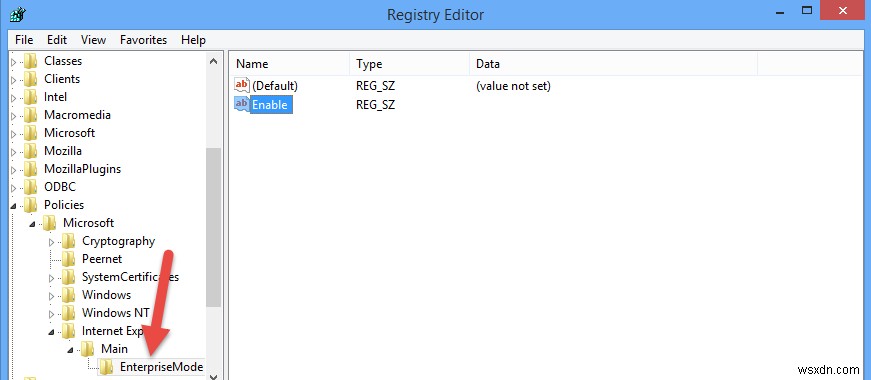The image size is (871, 380).
Task: Select the EnterpriseMode key
Action: [x=161, y=367]
